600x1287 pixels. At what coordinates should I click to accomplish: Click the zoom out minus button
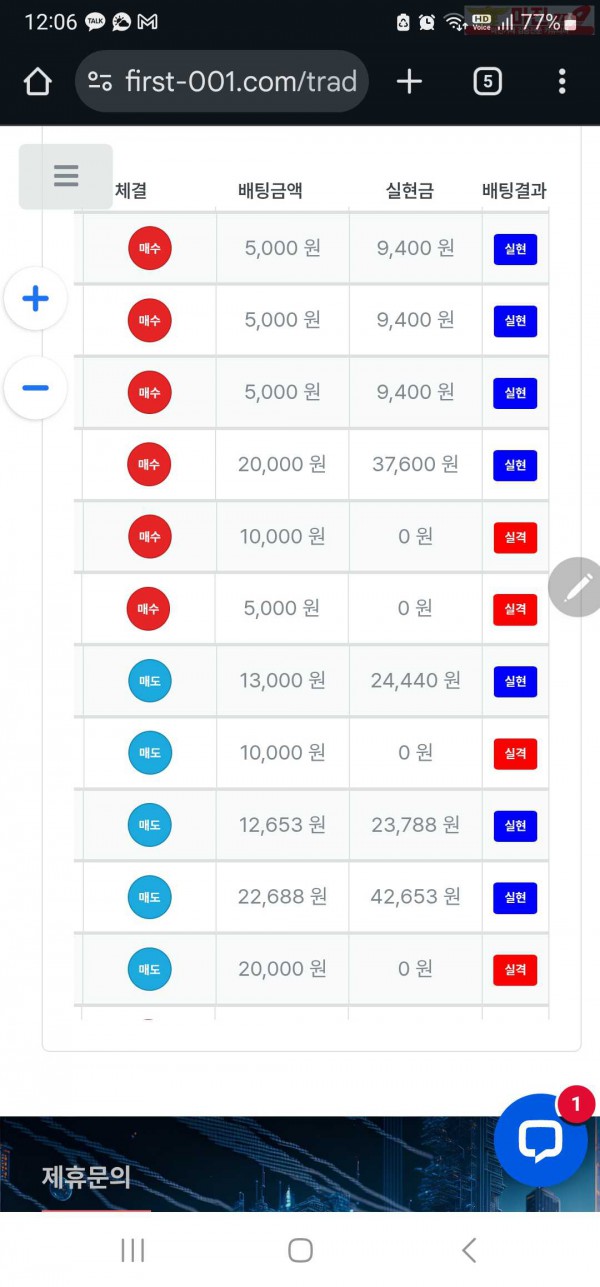(35, 387)
